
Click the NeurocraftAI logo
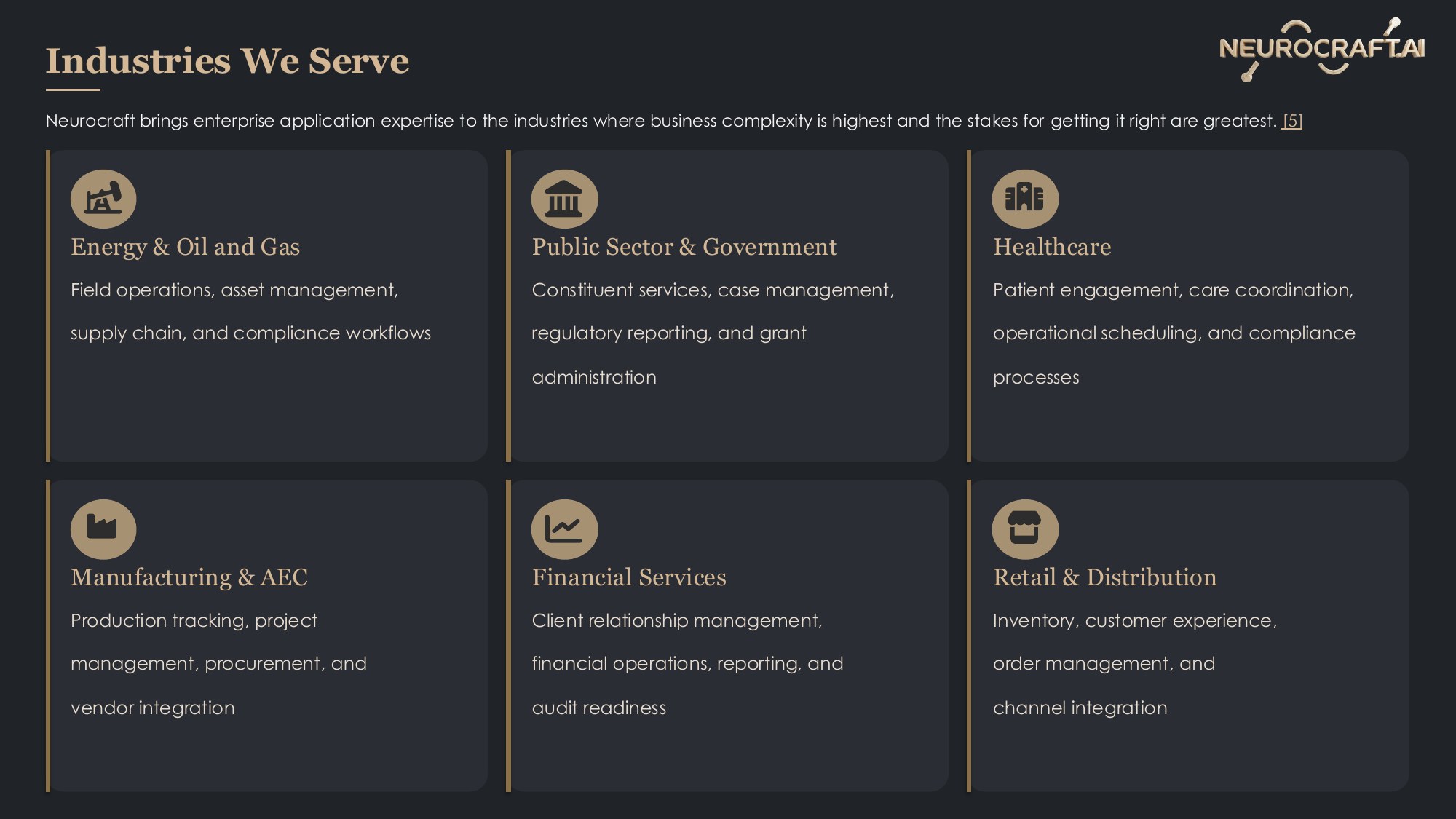1322,50
